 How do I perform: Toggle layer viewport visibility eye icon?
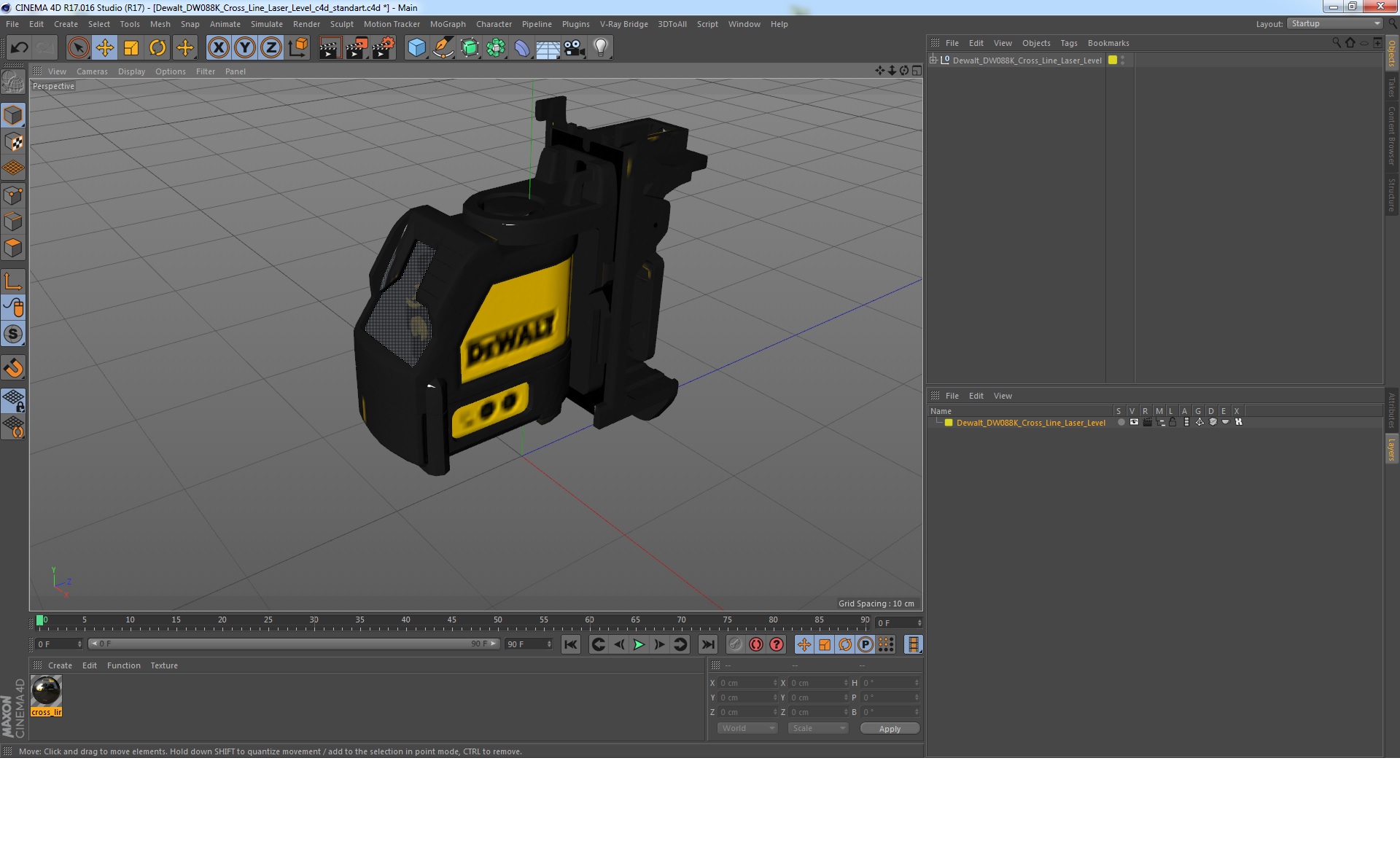click(x=1134, y=422)
